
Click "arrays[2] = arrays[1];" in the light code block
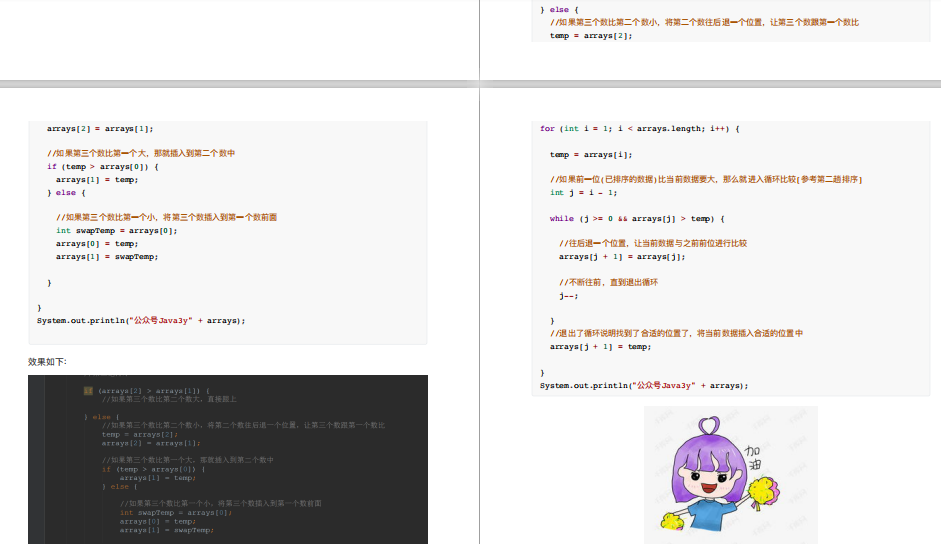tap(100, 128)
